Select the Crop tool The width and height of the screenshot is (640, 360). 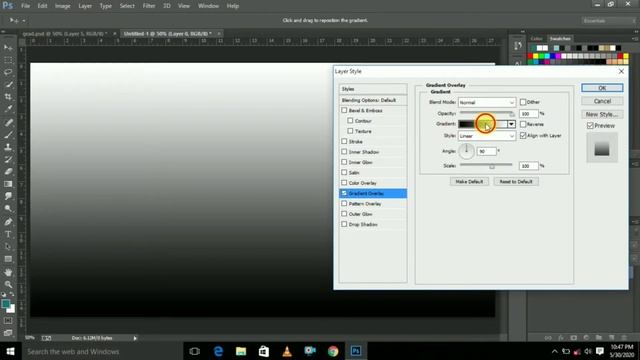[8, 97]
